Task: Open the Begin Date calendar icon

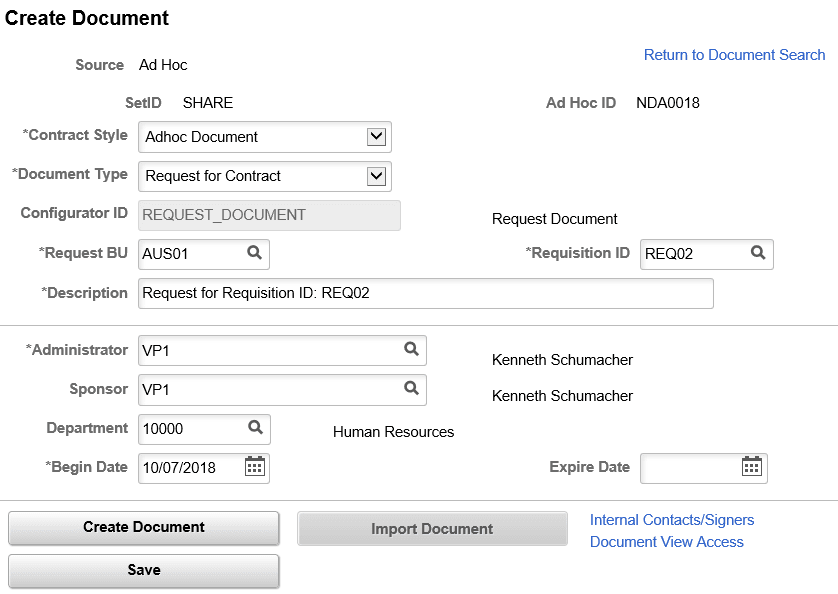Action: click(x=253, y=467)
